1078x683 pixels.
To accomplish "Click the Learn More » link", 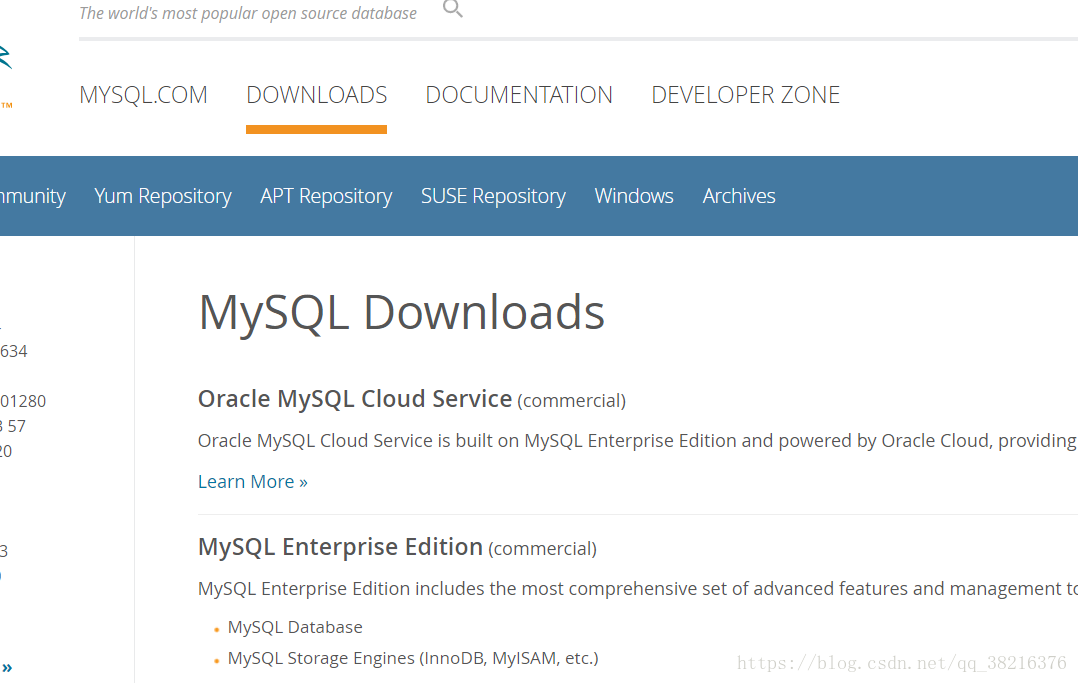I will (252, 481).
